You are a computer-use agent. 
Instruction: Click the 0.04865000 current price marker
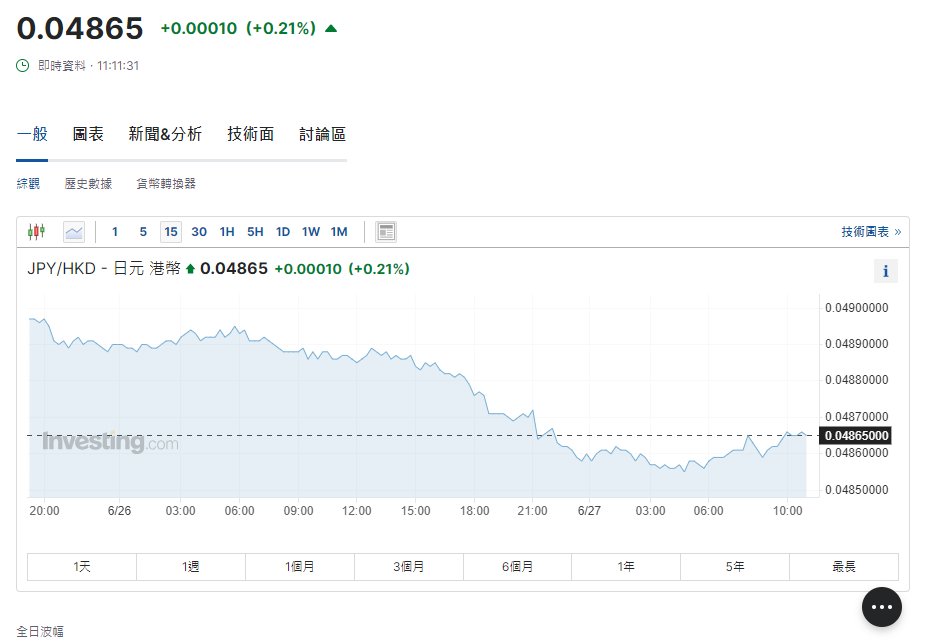pos(856,436)
